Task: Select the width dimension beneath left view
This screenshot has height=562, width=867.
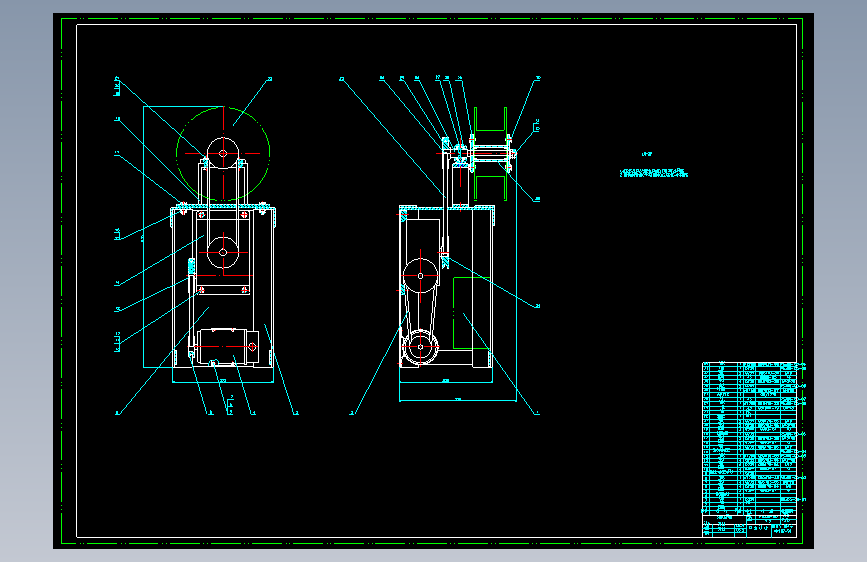Action: point(223,382)
